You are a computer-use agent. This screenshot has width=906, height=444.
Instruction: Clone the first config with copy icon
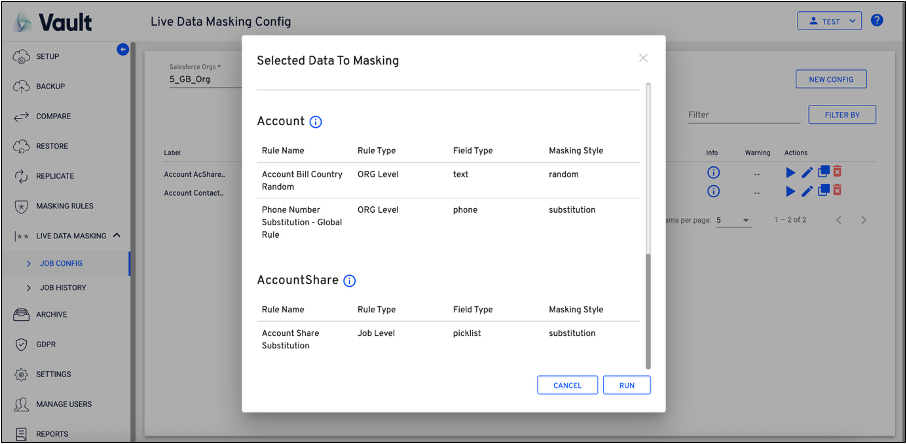(823, 173)
